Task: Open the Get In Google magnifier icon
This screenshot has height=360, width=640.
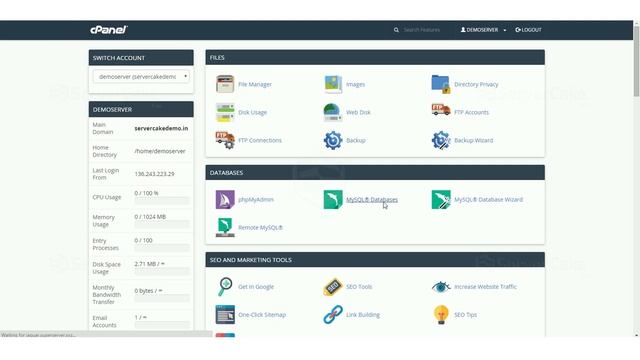Action: [225, 287]
